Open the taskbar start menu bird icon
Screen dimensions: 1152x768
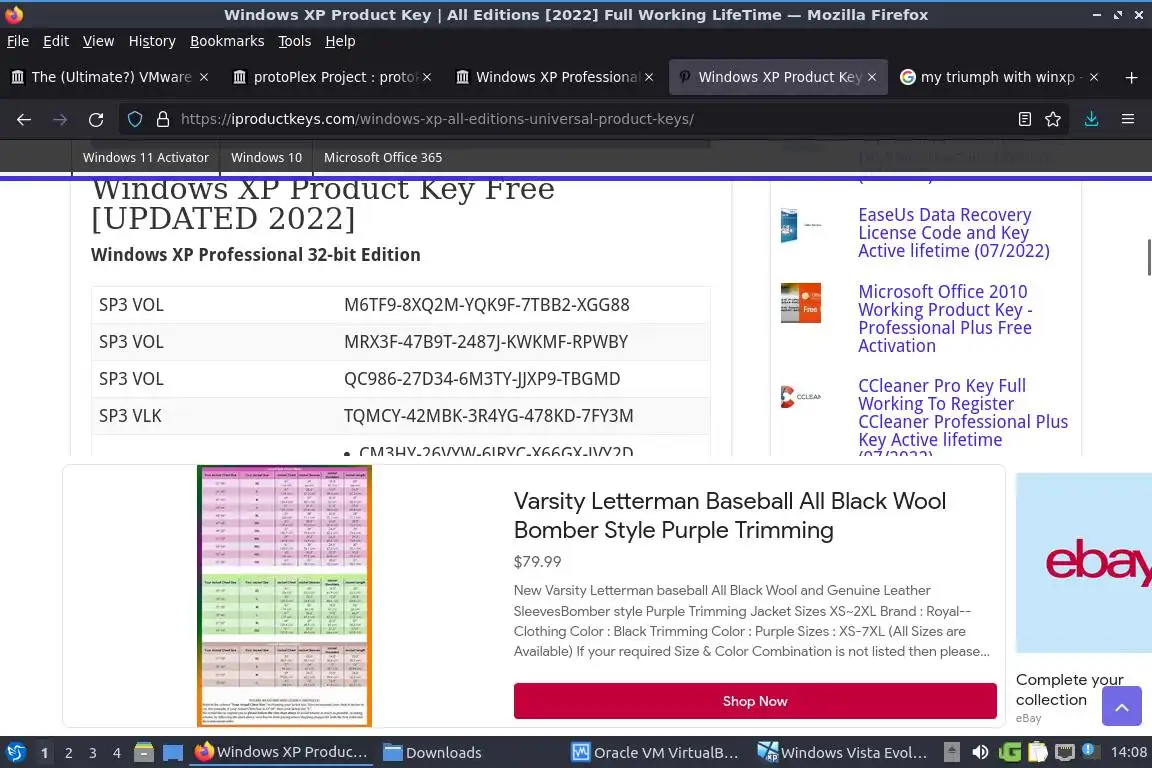pos(15,753)
